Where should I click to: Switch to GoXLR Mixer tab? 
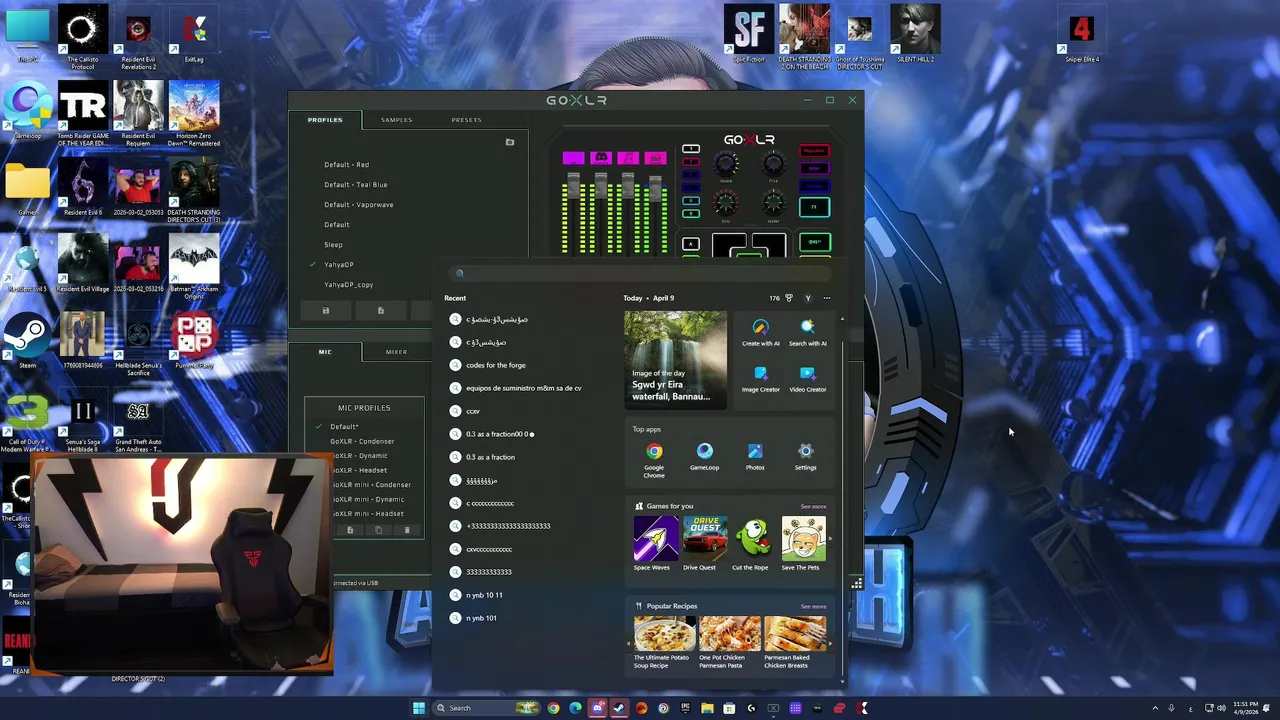point(396,352)
